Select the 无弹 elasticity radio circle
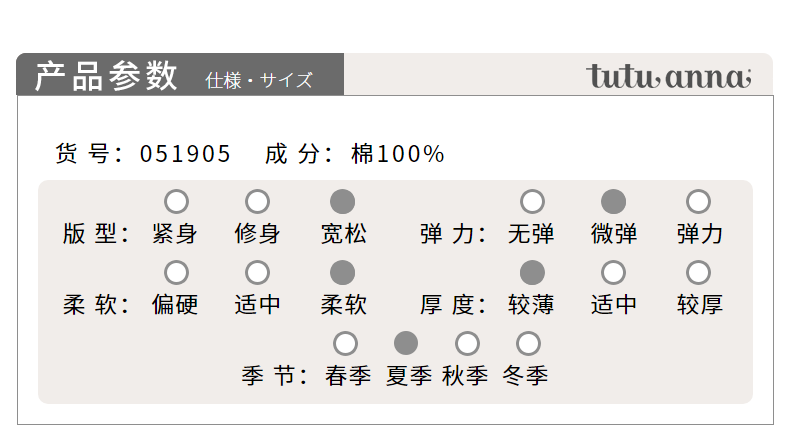 click(x=533, y=201)
